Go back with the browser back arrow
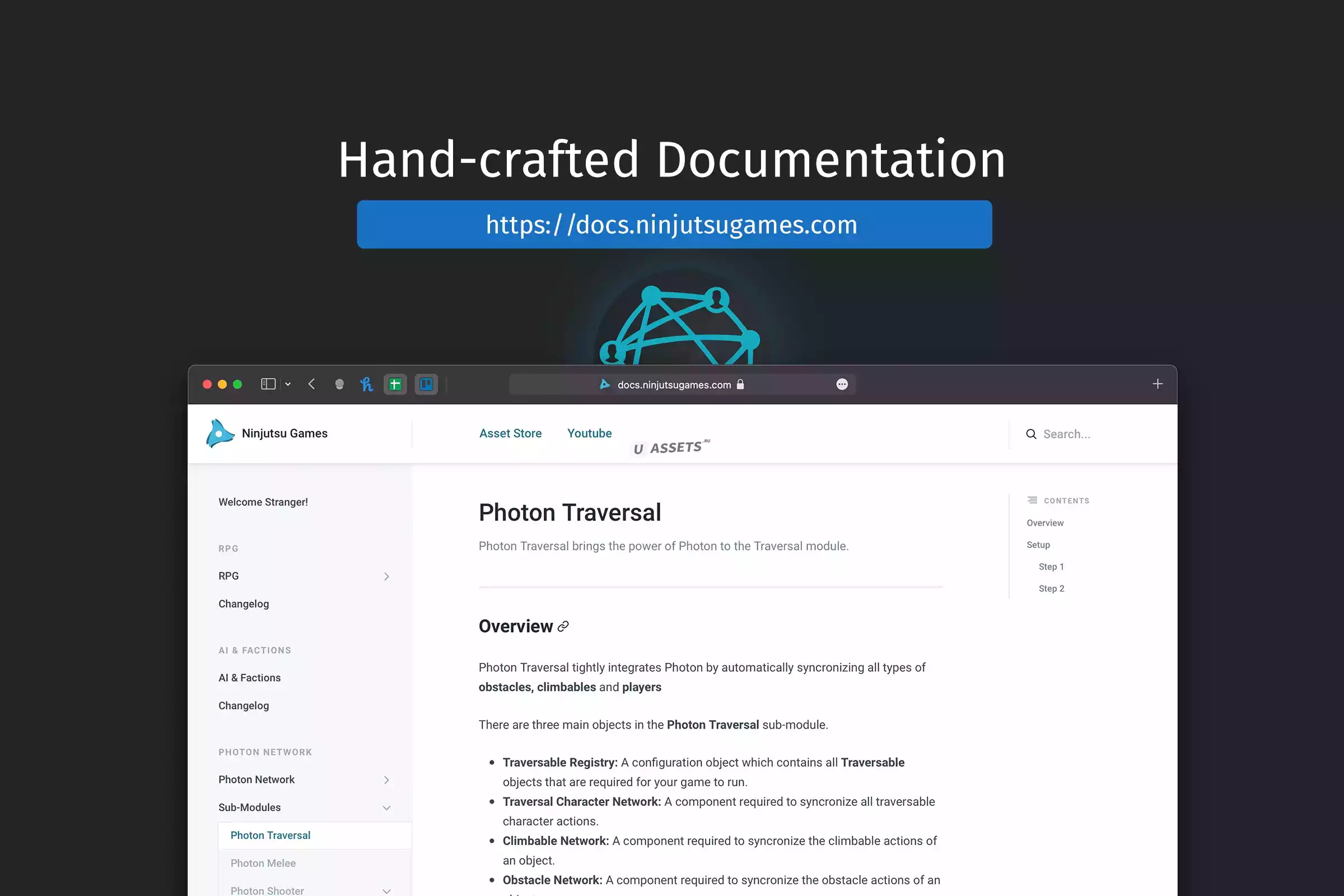The image size is (1344, 896). pyautogui.click(x=311, y=384)
